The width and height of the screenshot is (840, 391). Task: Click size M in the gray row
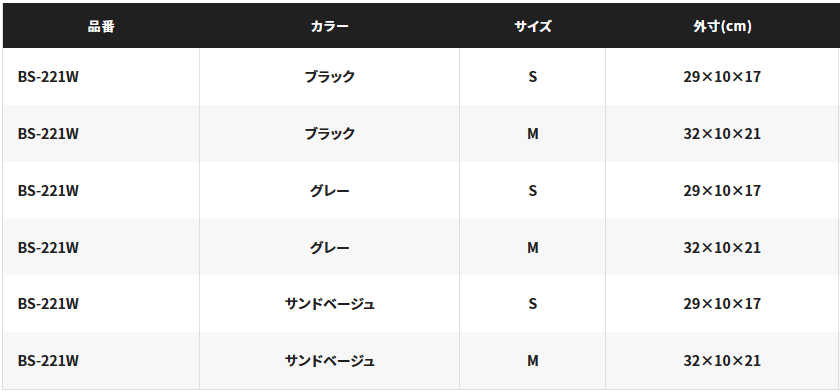(532, 248)
